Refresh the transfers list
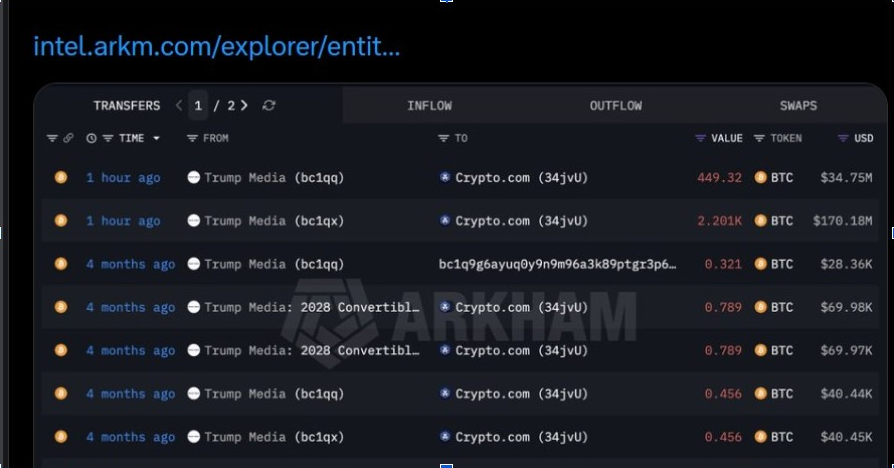The height and width of the screenshot is (468, 894). [269, 105]
